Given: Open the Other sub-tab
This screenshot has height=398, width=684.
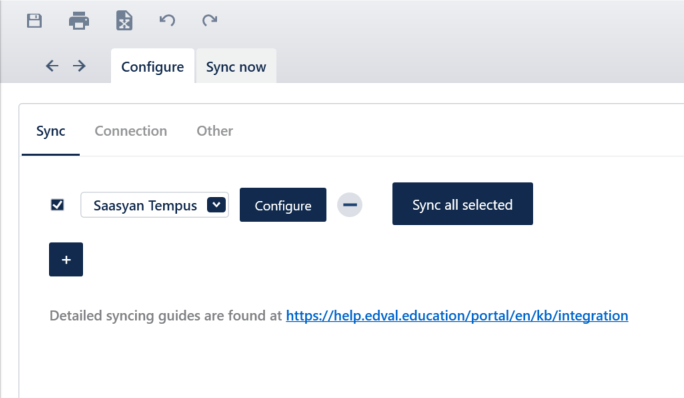Looking at the screenshot, I should tap(215, 131).
